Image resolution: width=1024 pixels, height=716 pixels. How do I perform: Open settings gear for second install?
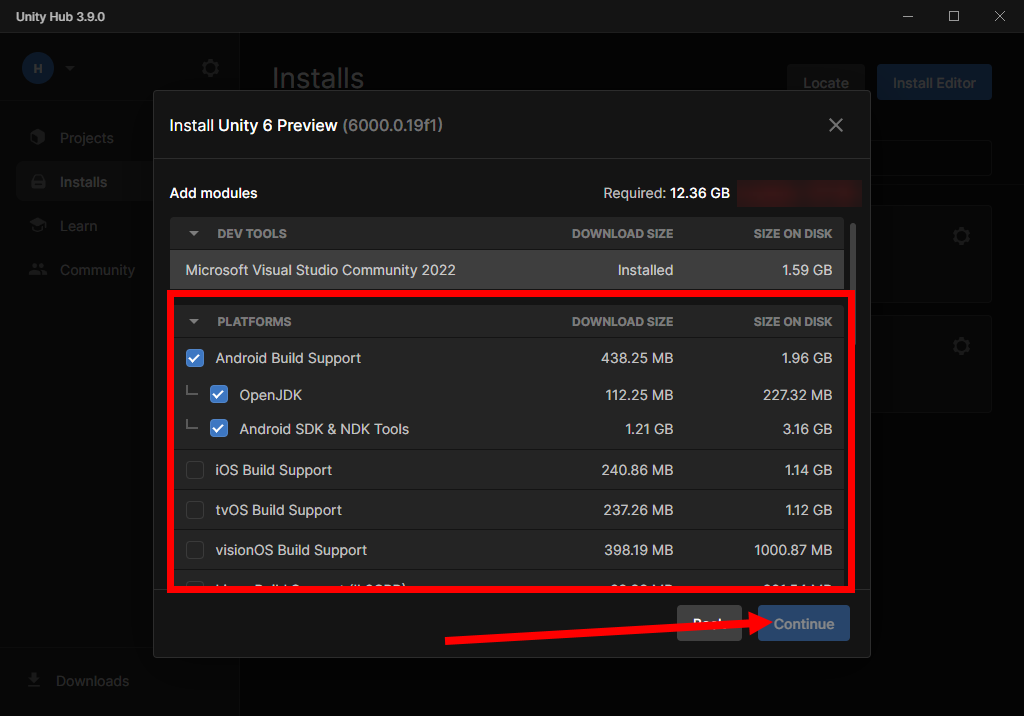pyautogui.click(x=961, y=346)
